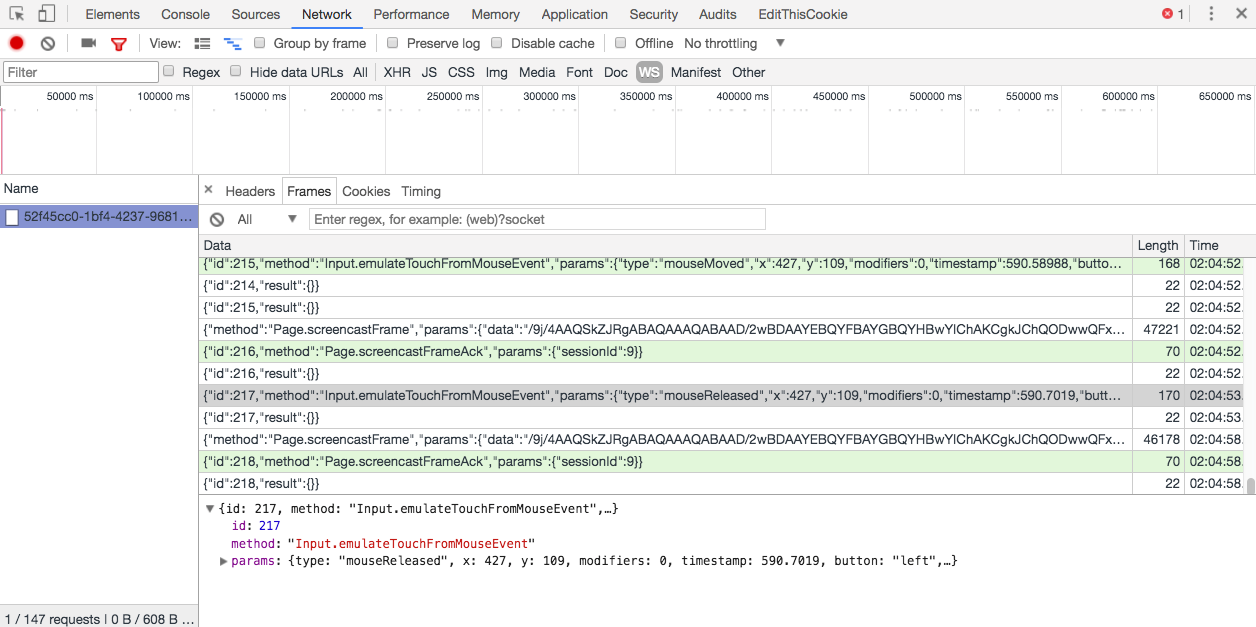Switch to the Console tab
Image resolution: width=1256 pixels, height=627 pixels.
(186, 14)
